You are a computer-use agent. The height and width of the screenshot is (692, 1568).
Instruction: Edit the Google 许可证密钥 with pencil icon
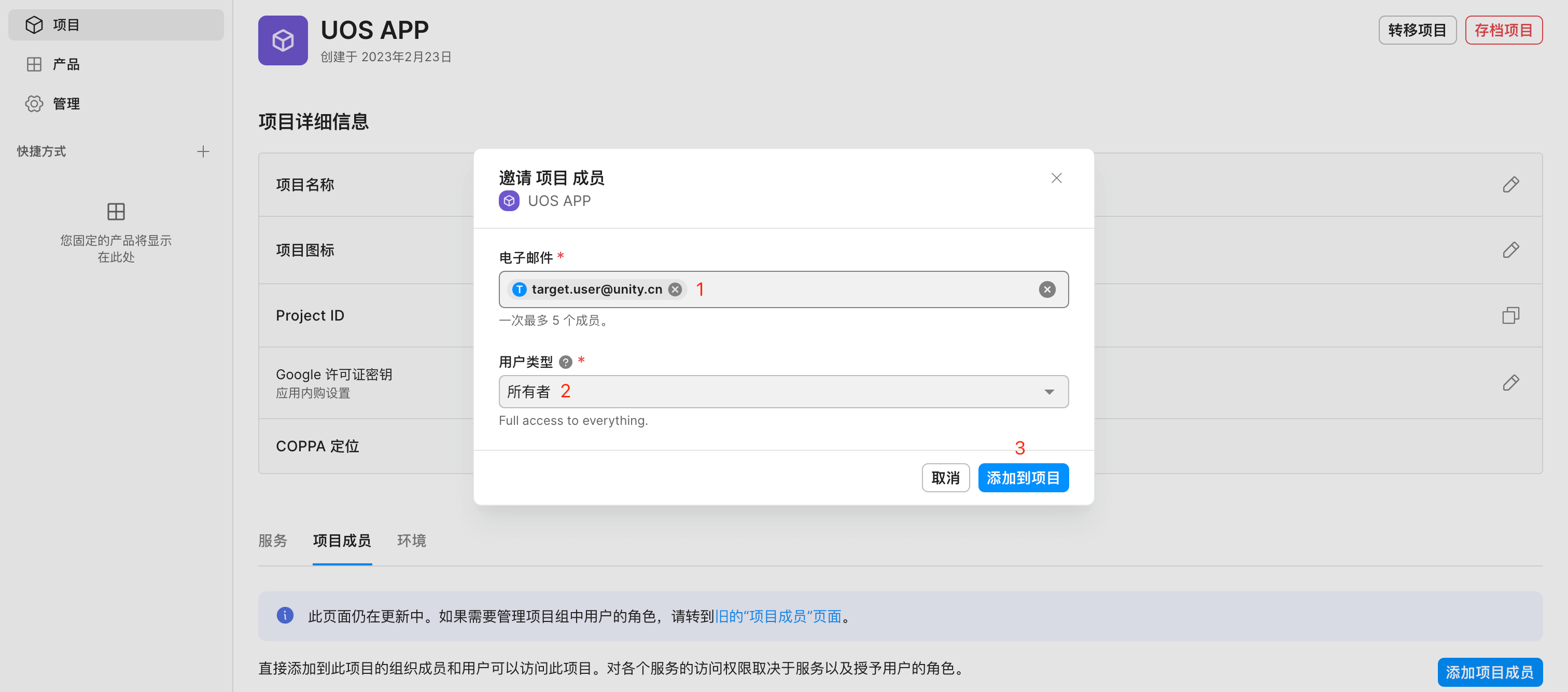[x=1510, y=382]
